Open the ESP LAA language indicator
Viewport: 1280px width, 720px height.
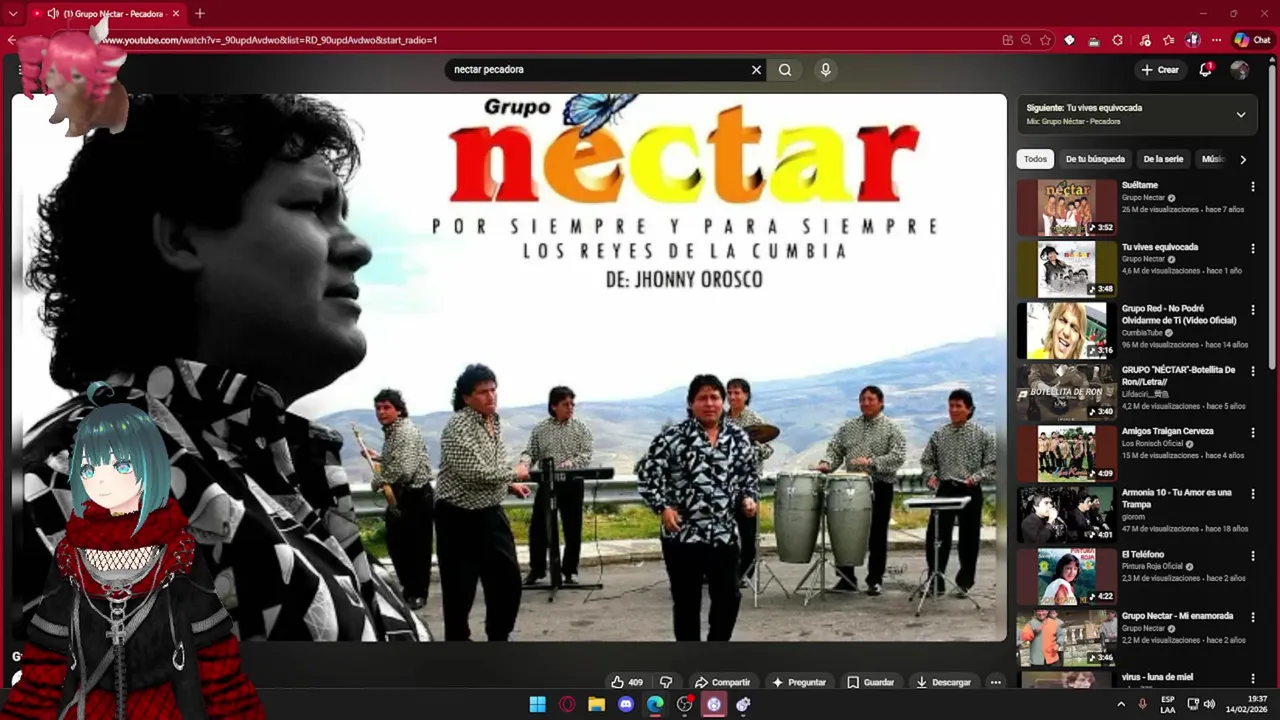click(1168, 704)
